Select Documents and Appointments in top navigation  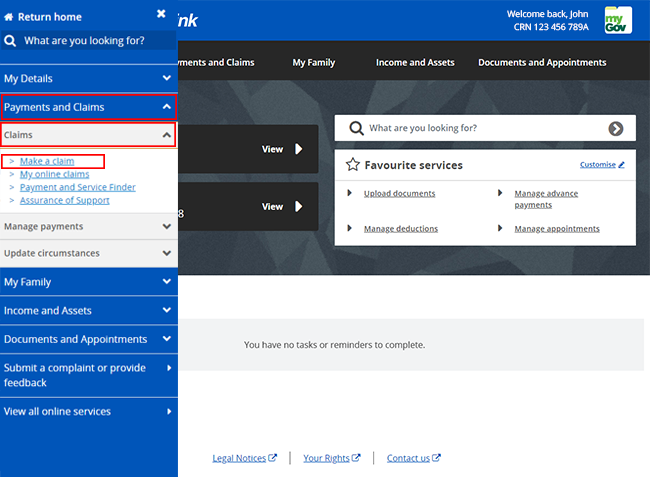click(x=542, y=63)
